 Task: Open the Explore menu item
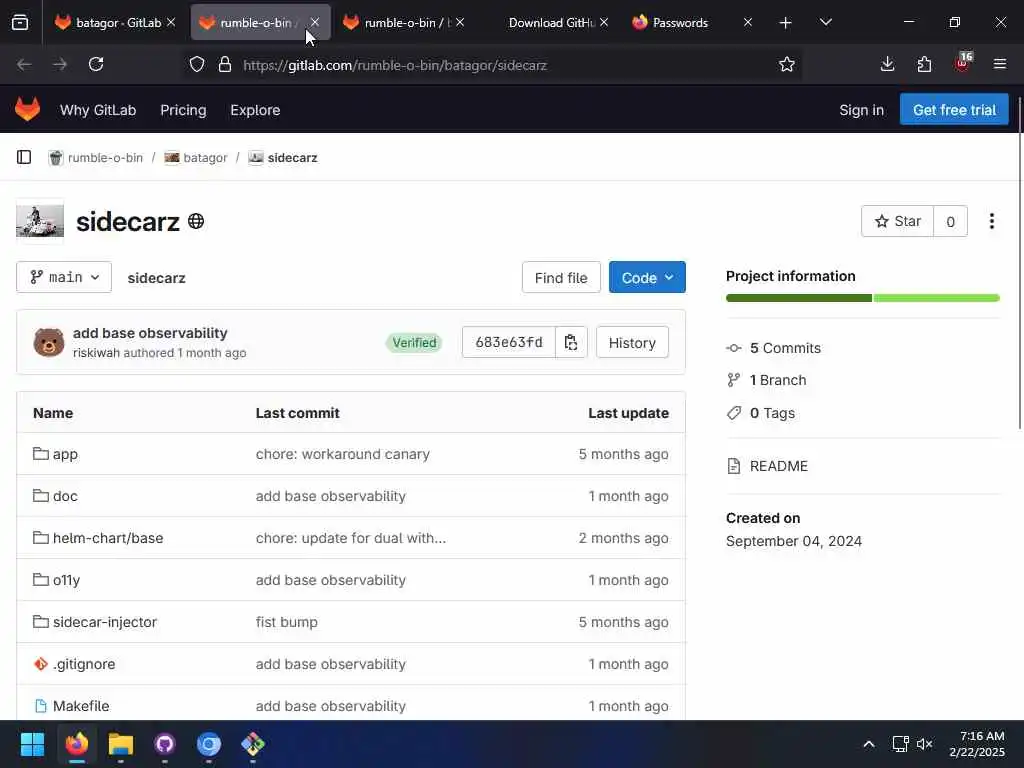click(x=255, y=110)
